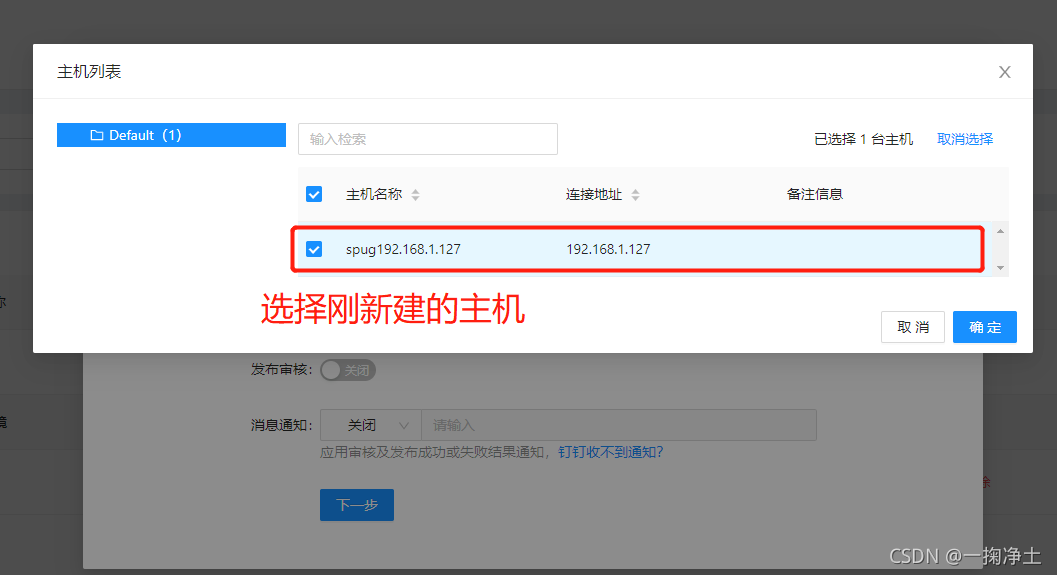Select the Default (1) group

coord(171,135)
